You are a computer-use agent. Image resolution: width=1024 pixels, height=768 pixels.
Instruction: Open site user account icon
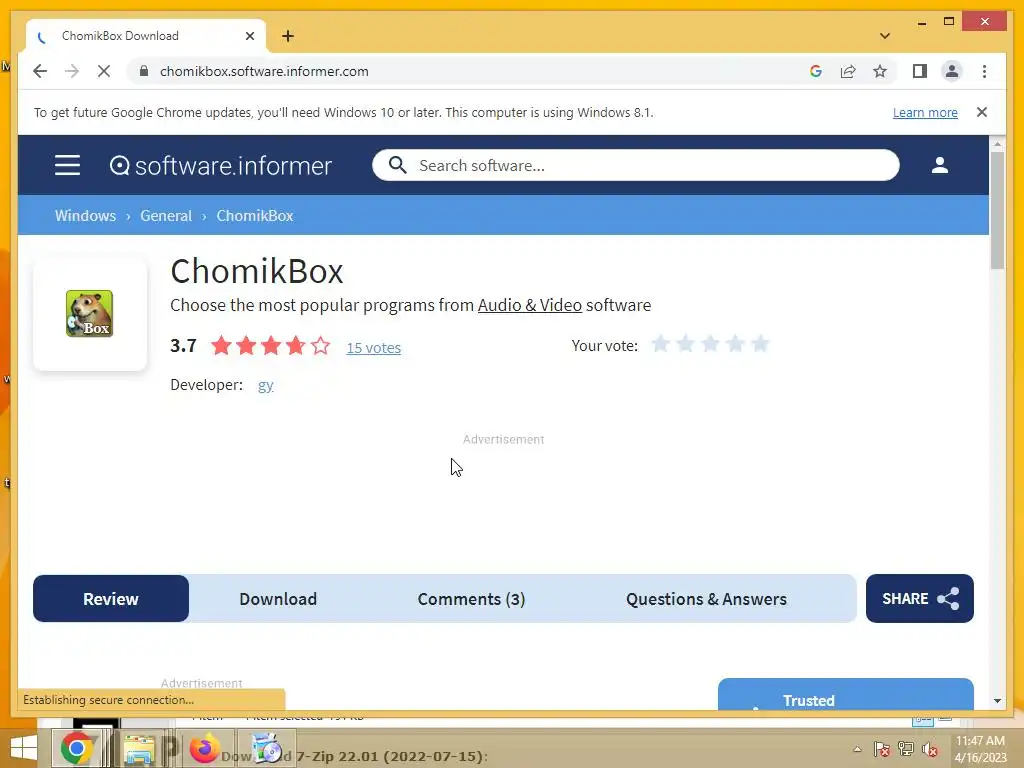click(x=940, y=165)
